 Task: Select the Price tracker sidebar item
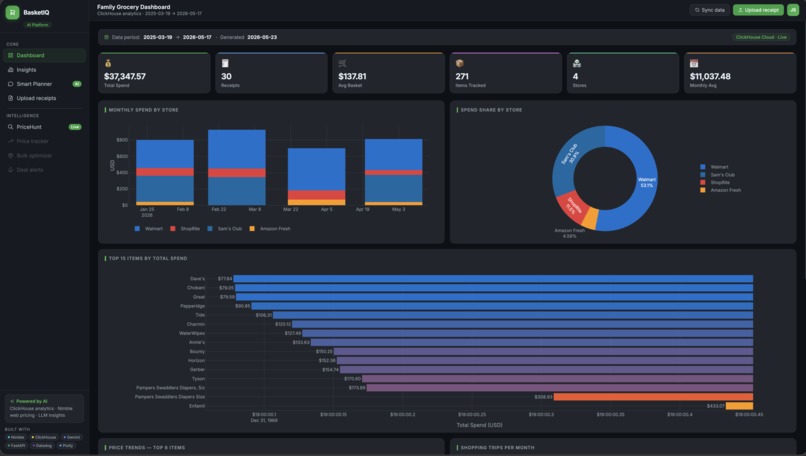tap(44, 141)
